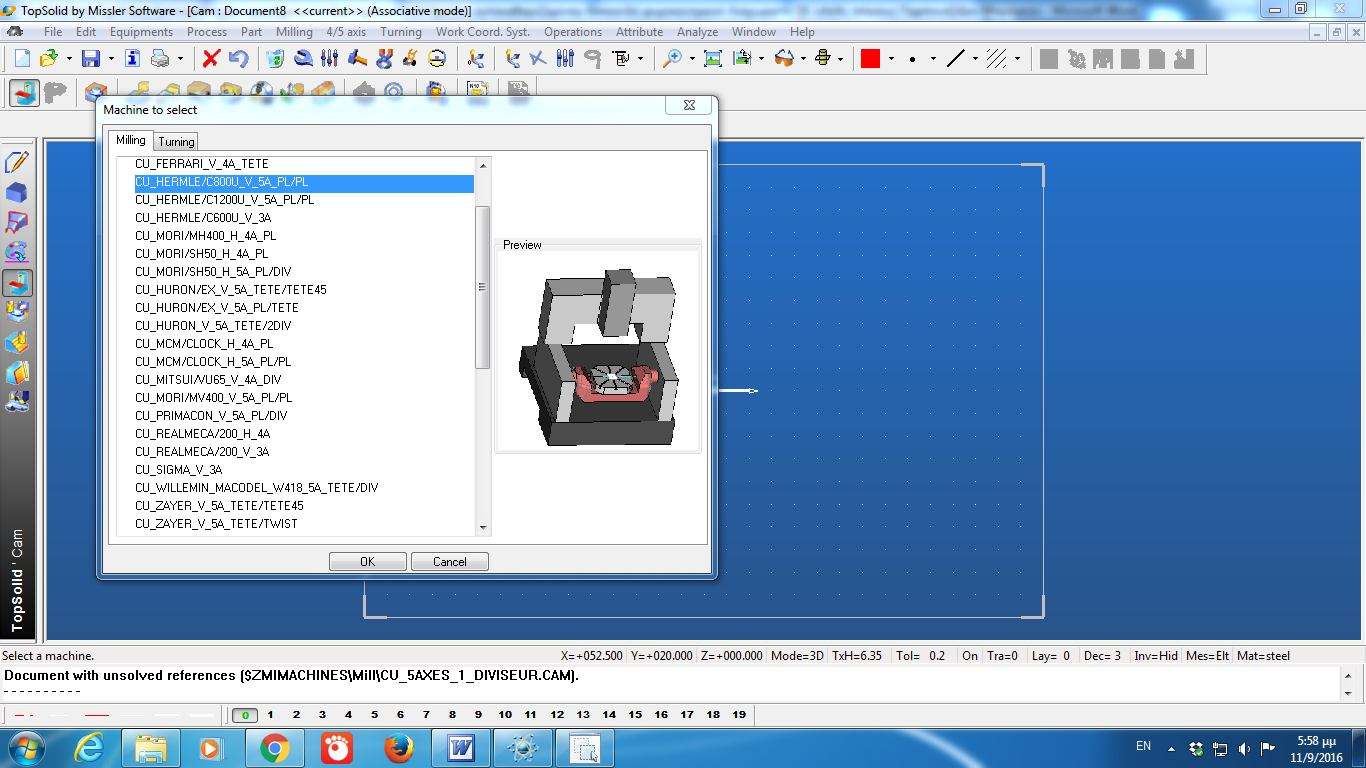This screenshot has width=1366, height=768.
Task: Click the surface design icon in left sidebar
Action: point(17,222)
